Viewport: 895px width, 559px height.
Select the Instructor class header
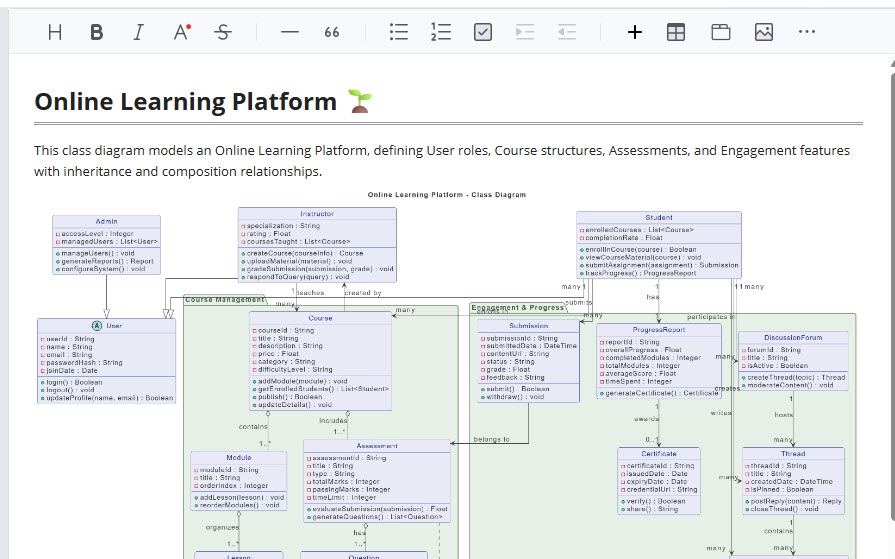click(x=317, y=214)
